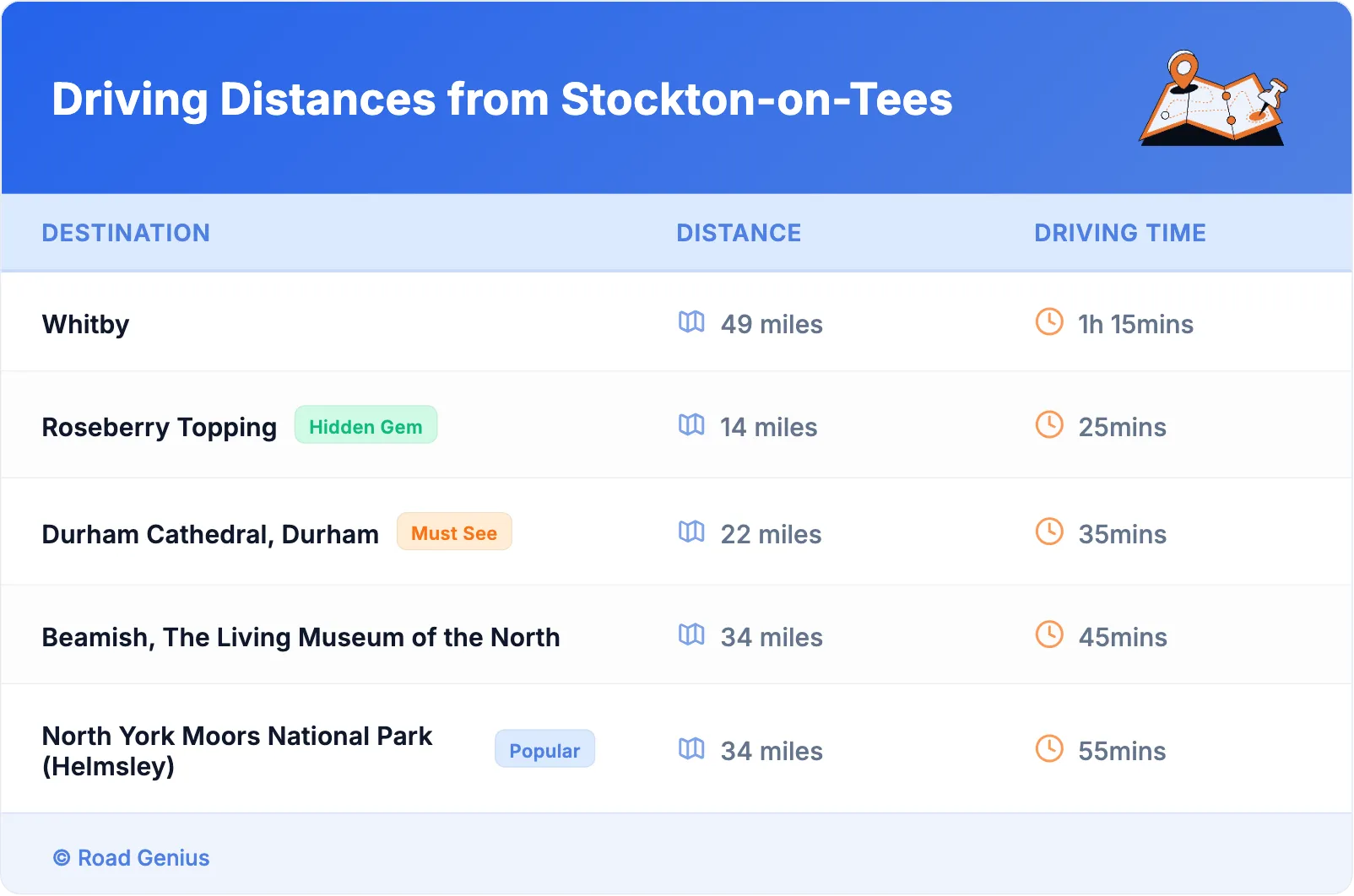
Task: Click the clock icon beside 35mins
Action: click(1049, 532)
